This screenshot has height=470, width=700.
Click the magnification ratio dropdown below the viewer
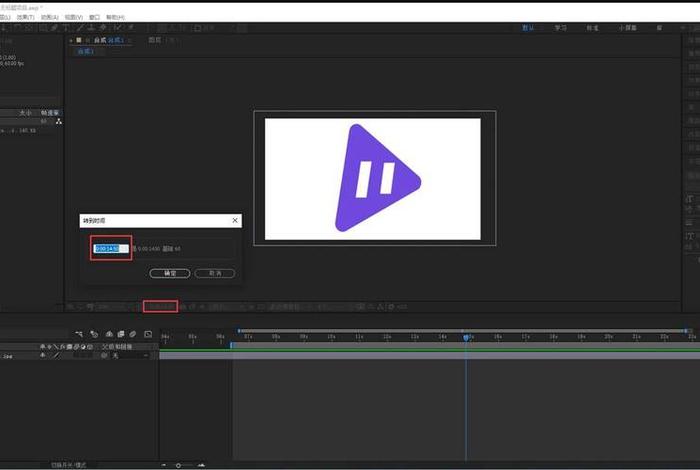click(x=112, y=307)
